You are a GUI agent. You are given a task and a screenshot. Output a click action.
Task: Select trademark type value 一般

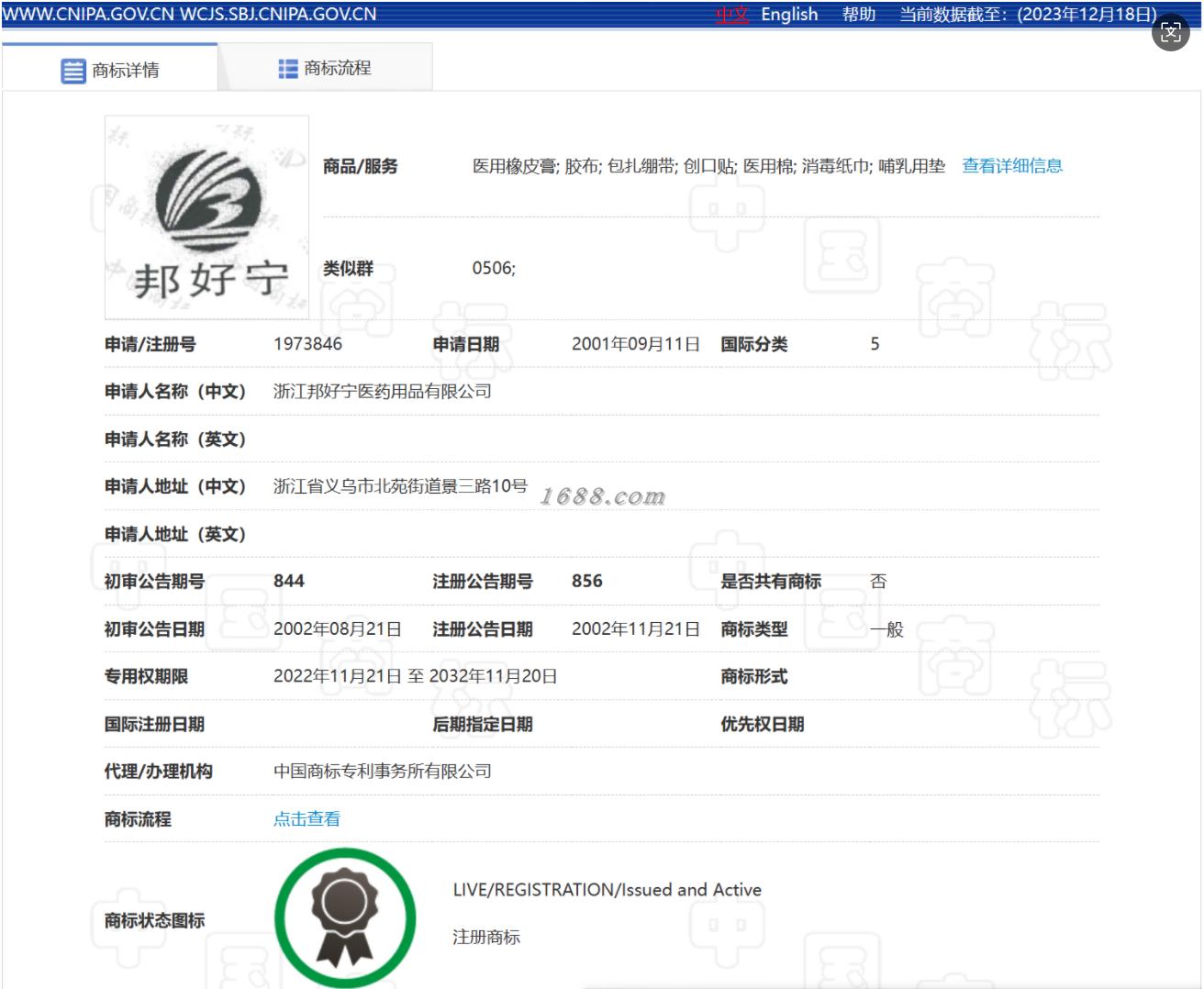887,629
